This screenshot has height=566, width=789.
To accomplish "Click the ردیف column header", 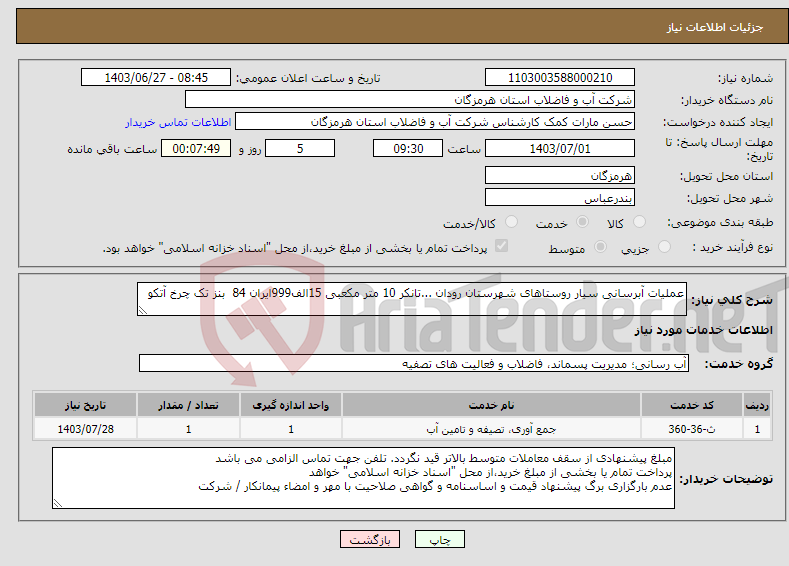I will pos(757,405).
